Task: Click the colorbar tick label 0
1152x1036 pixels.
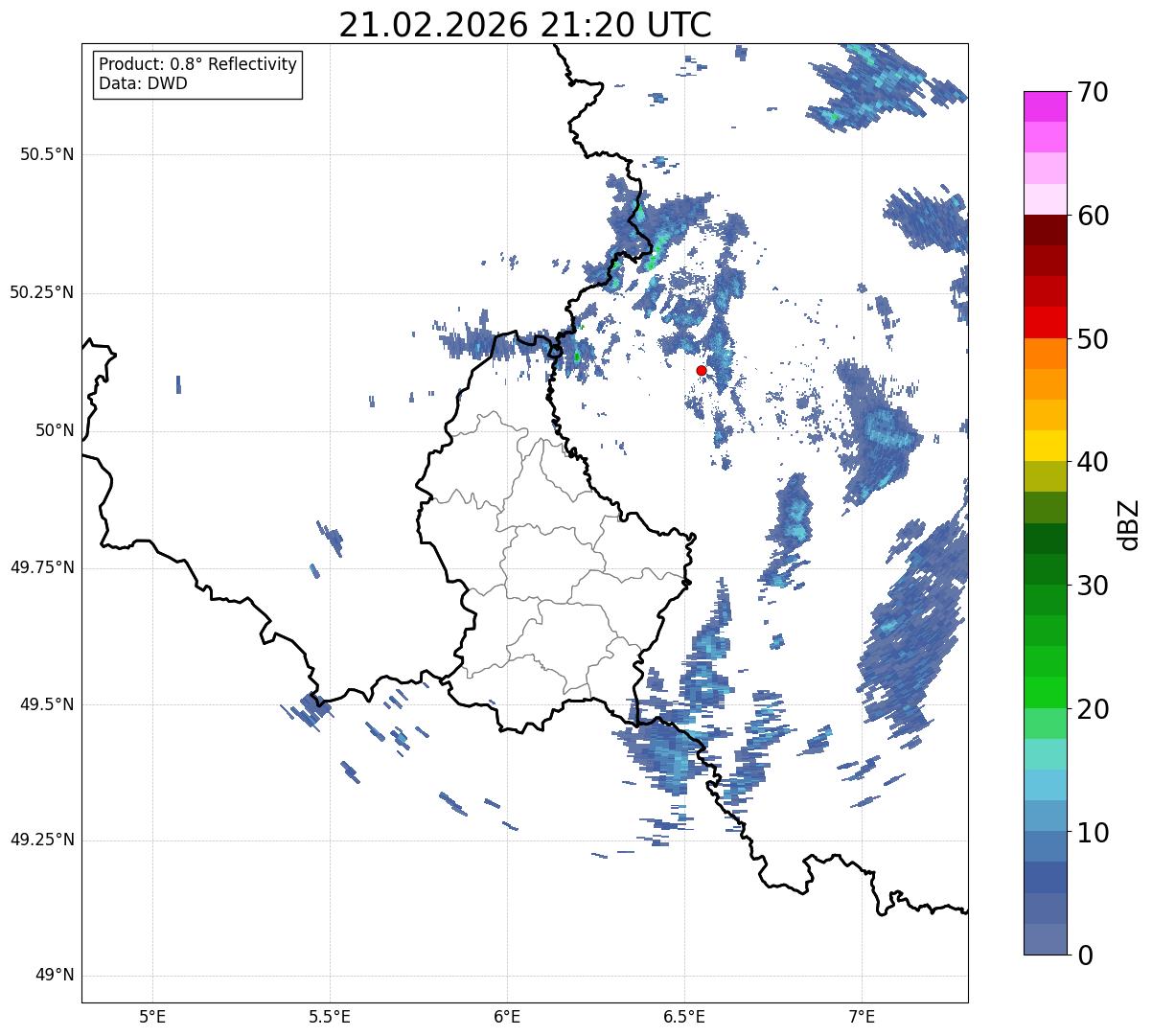Action: [1084, 955]
